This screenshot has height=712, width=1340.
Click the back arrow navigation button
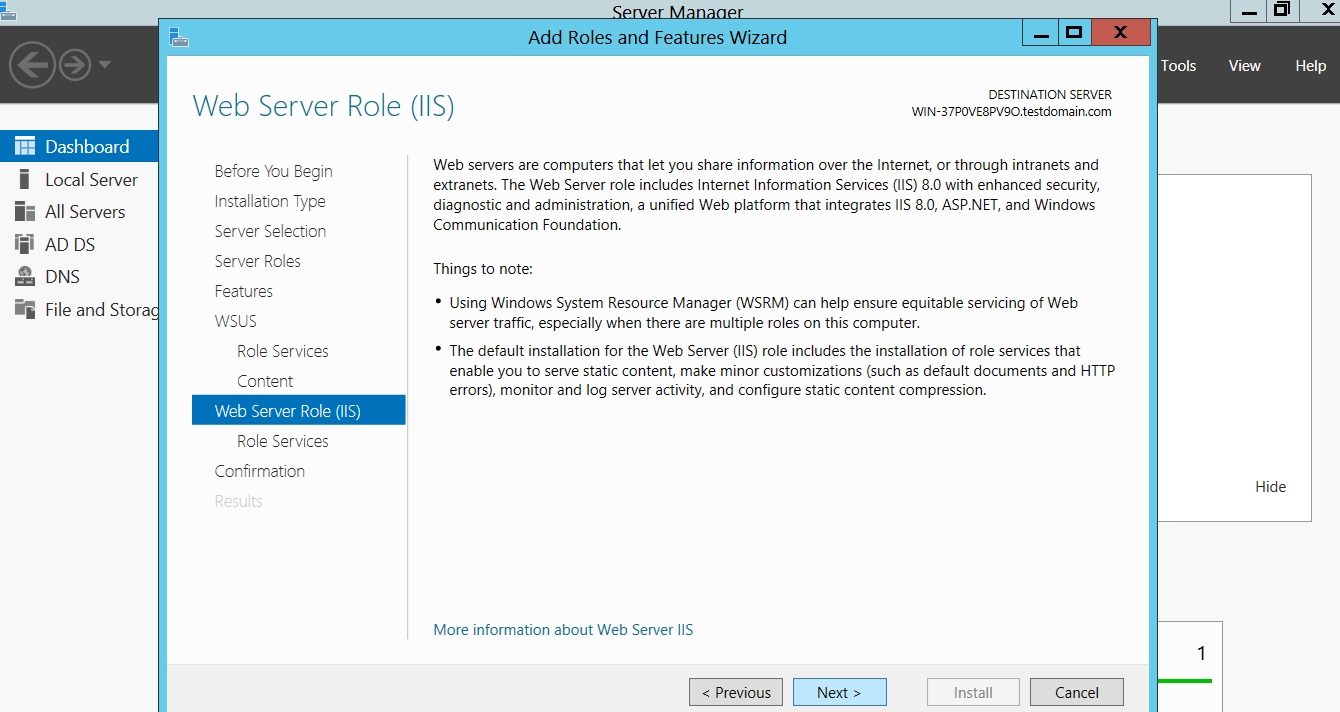[x=32, y=66]
